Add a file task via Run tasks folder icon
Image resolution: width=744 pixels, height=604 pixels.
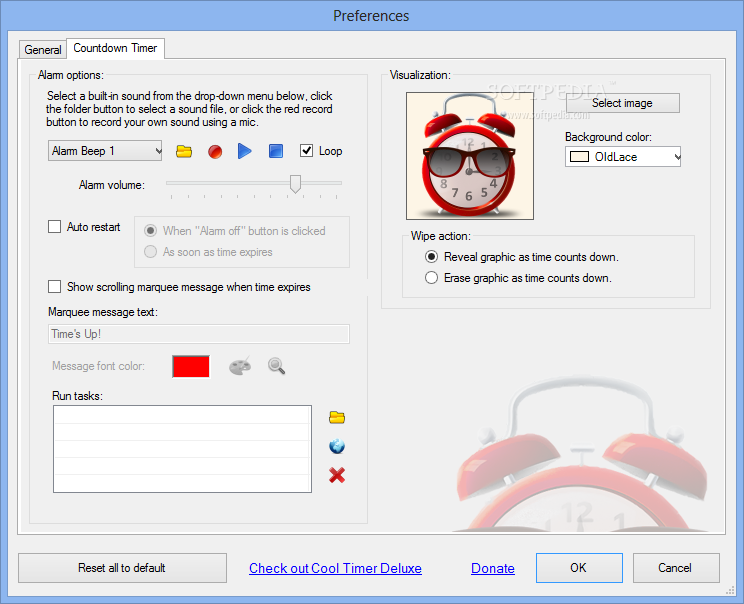pyautogui.click(x=337, y=417)
